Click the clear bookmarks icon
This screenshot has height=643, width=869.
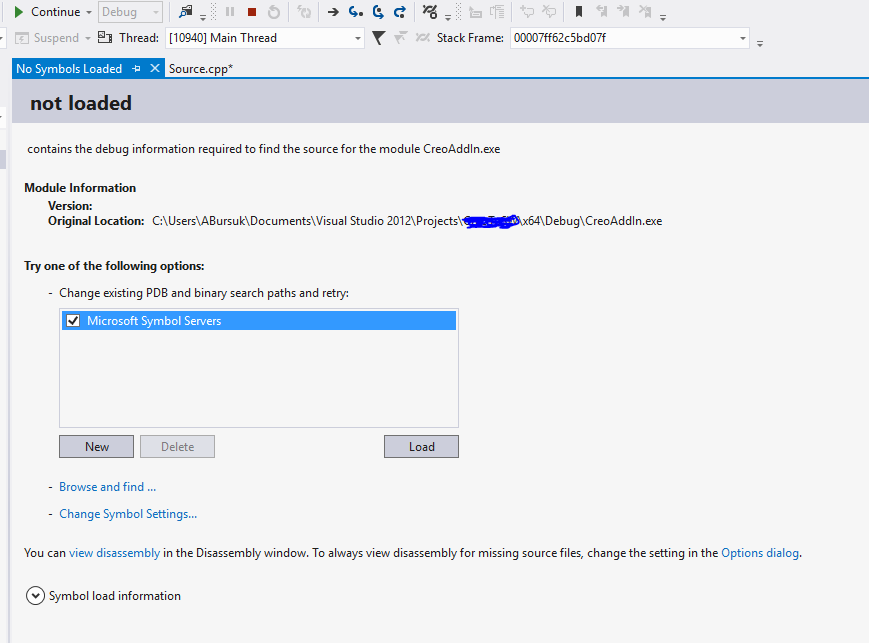coord(645,12)
